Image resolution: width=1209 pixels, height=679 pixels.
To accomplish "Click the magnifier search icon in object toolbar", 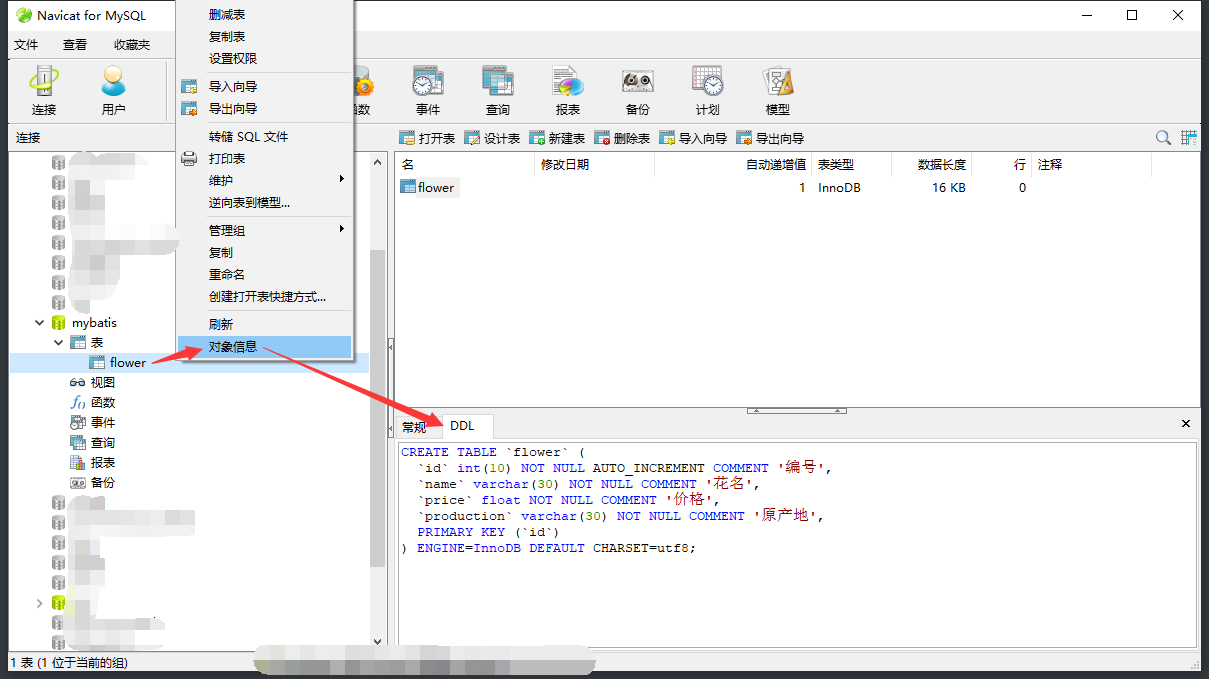I will tap(1163, 138).
